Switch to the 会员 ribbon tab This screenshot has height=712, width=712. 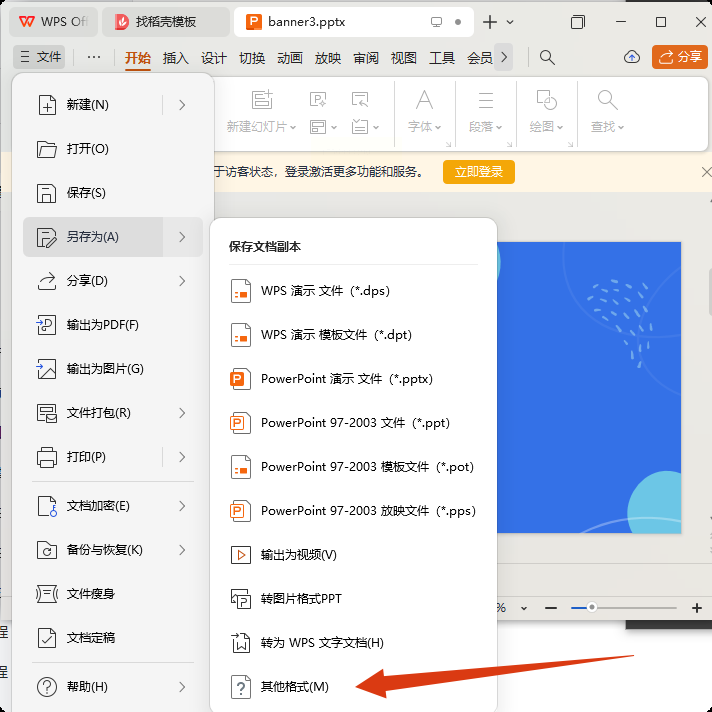click(480, 58)
